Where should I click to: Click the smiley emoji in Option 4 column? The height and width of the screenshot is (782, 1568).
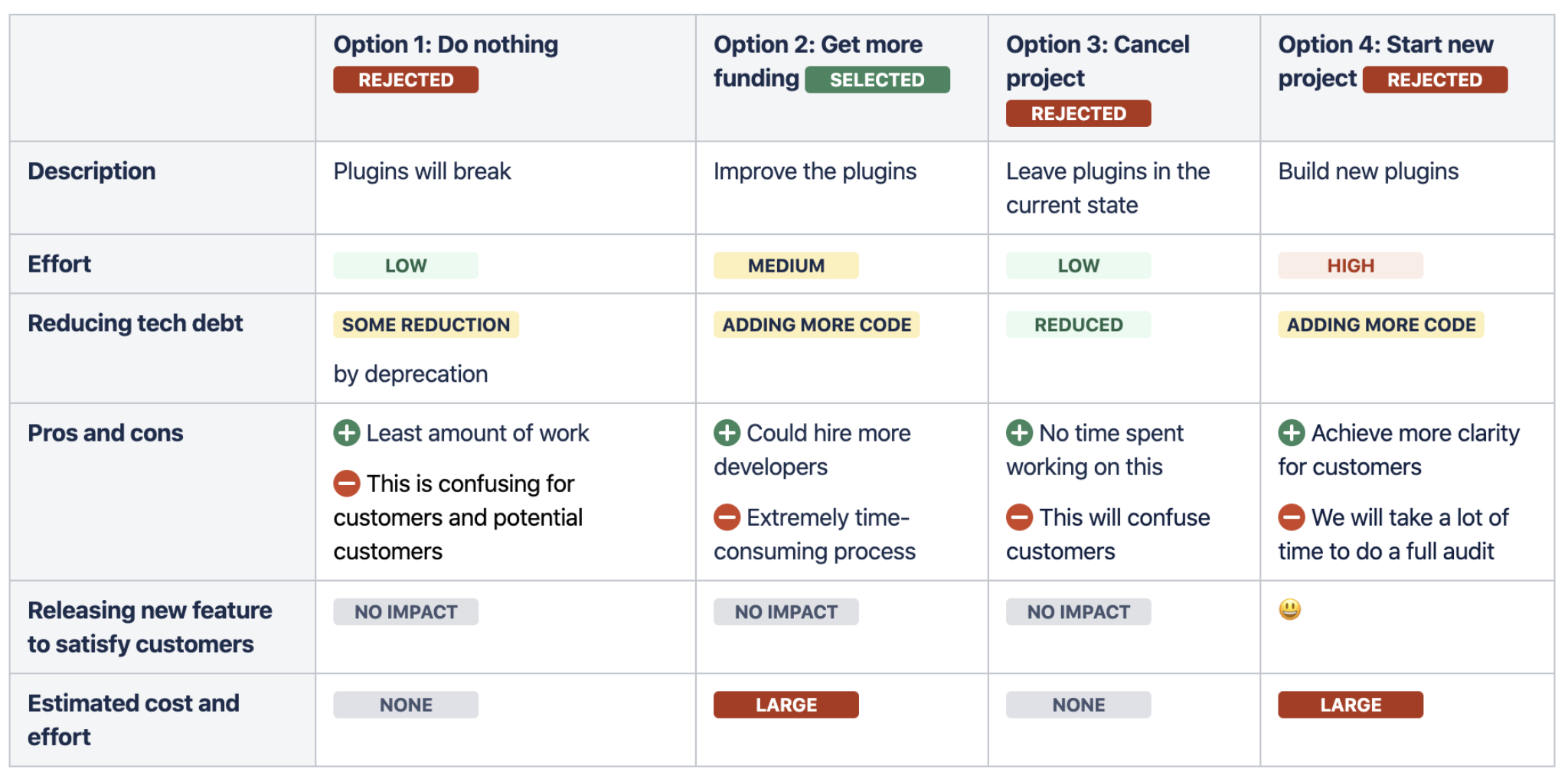tap(1289, 610)
